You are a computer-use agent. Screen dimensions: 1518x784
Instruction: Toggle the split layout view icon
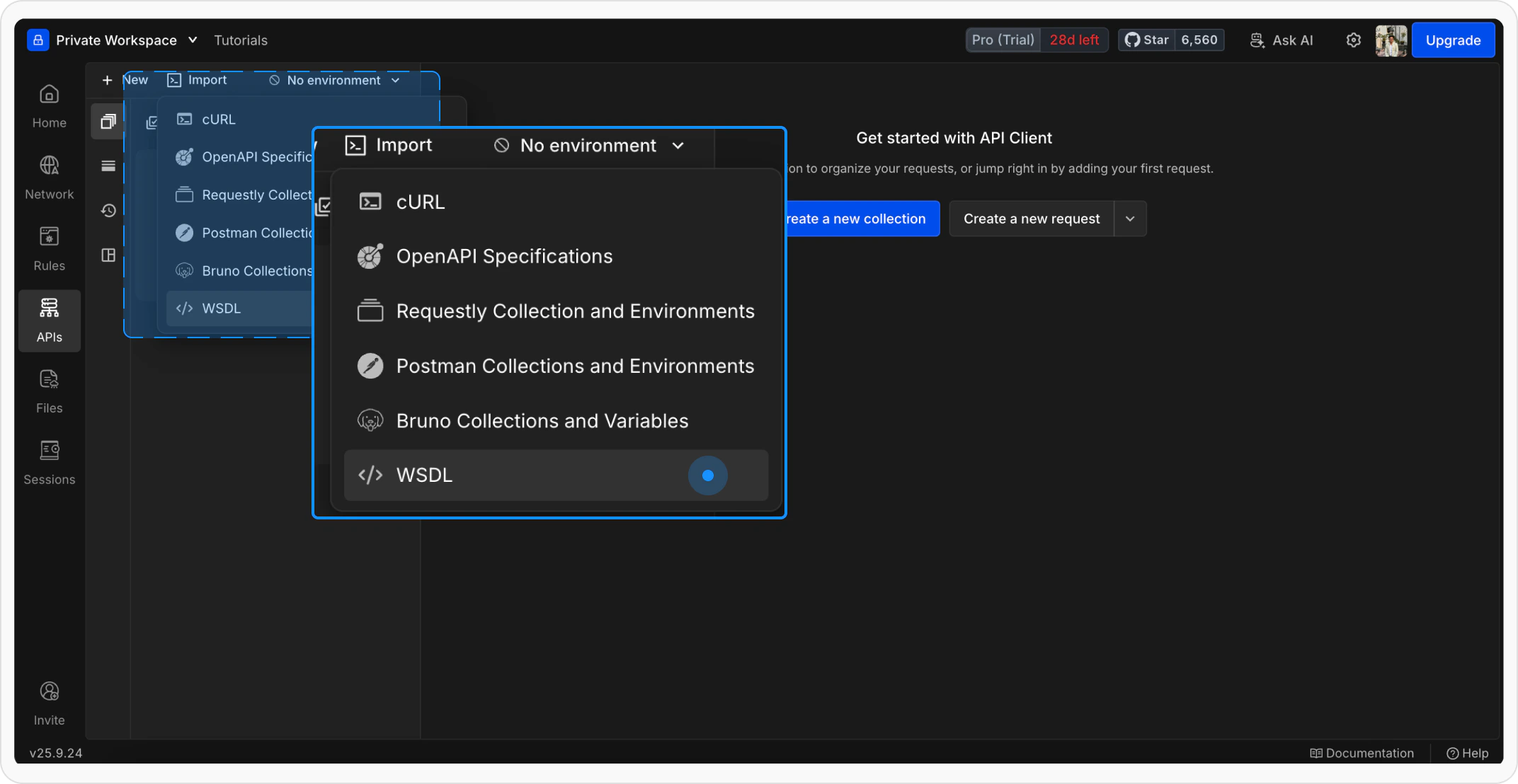[x=108, y=255]
